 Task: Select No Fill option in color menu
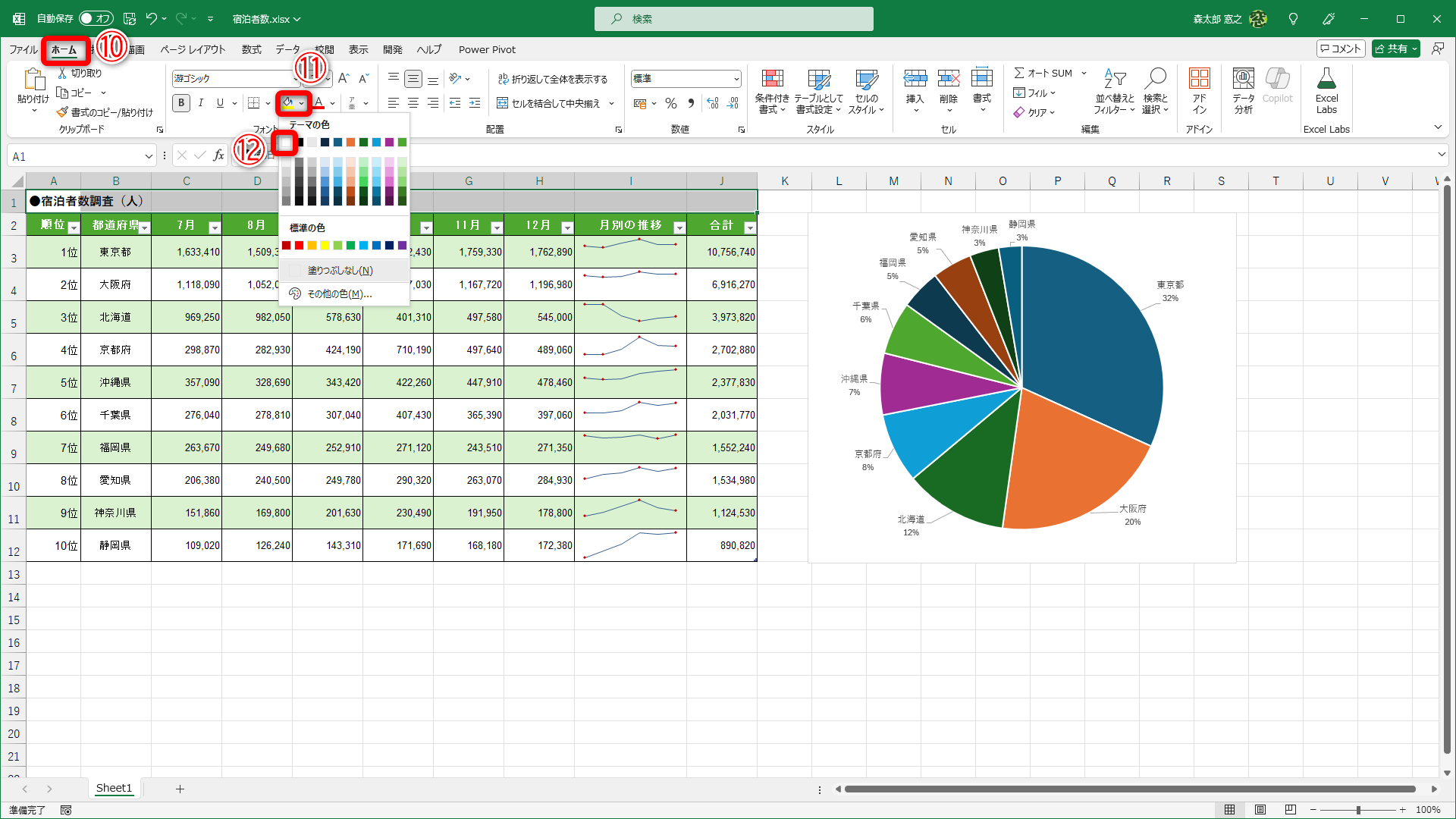pyautogui.click(x=340, y=271)
